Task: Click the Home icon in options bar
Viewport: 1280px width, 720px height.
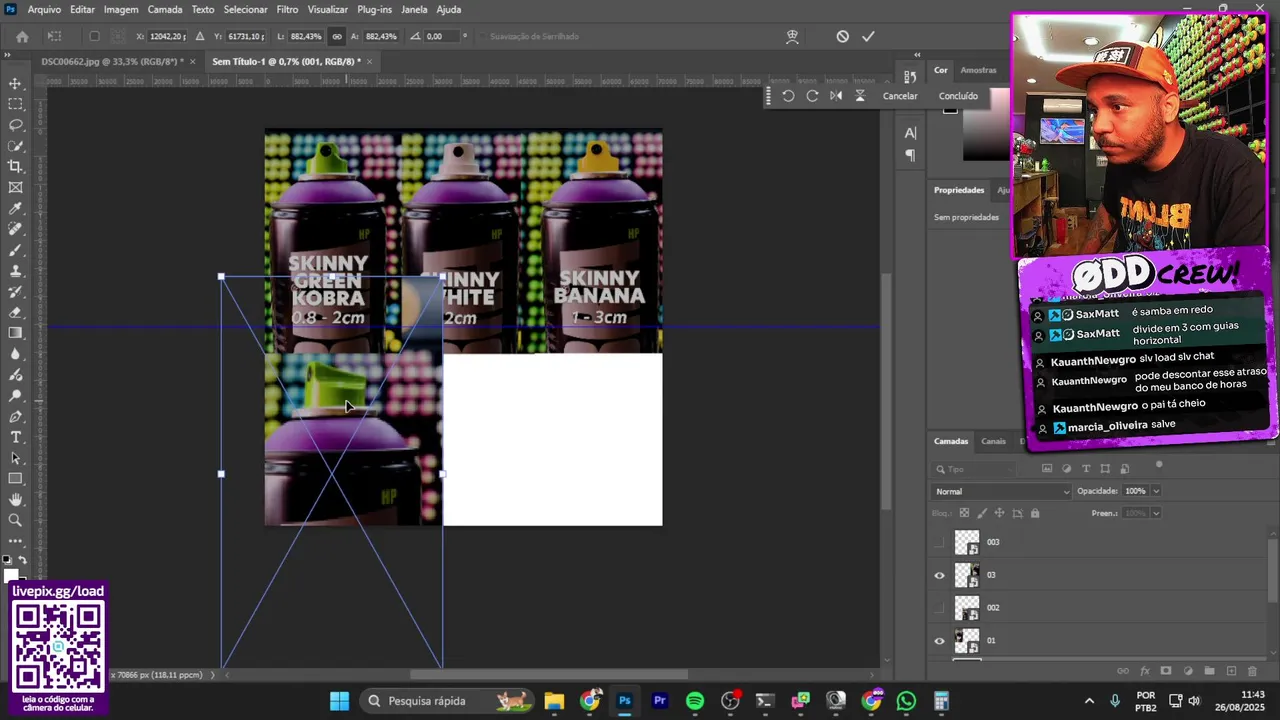Action: click(22, 37)
